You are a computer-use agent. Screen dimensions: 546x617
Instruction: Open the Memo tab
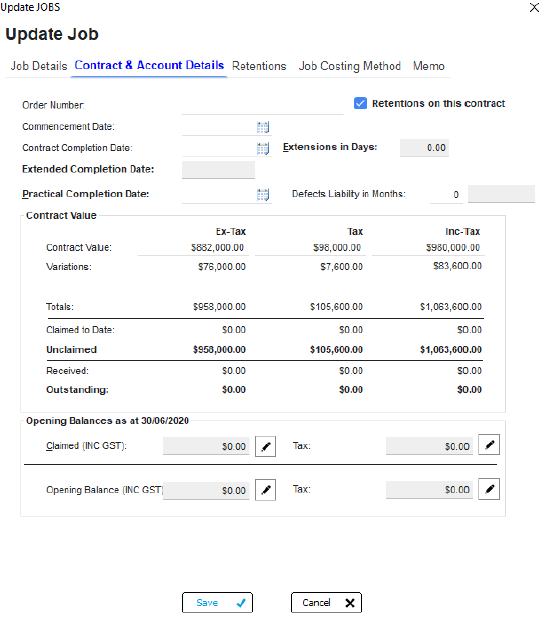tap(429, 66)
